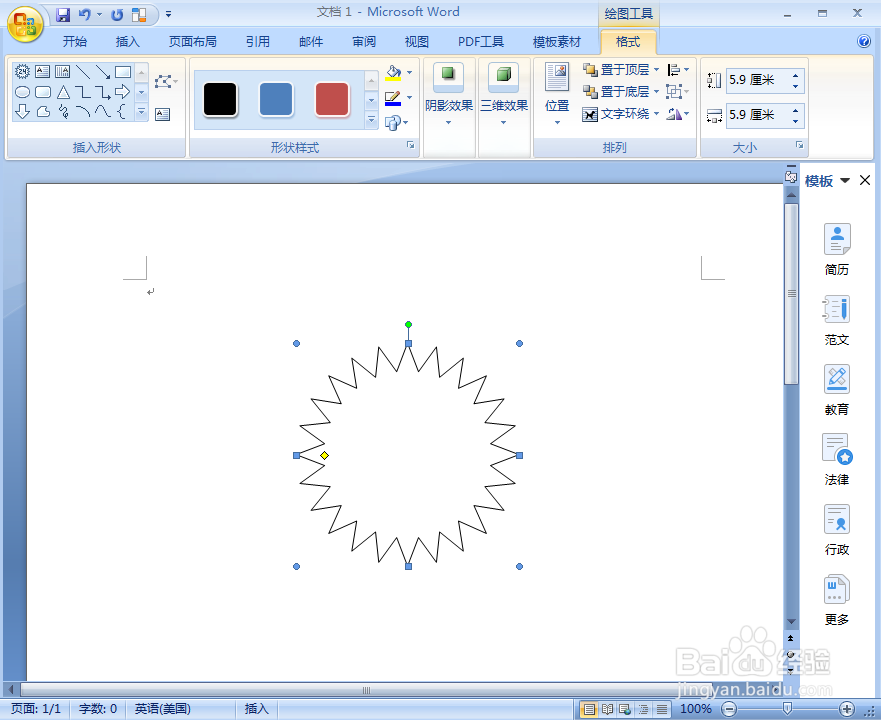Switch to Web Layout view
The width and height of the screenshot is (881, 720).
click(625, 709)
